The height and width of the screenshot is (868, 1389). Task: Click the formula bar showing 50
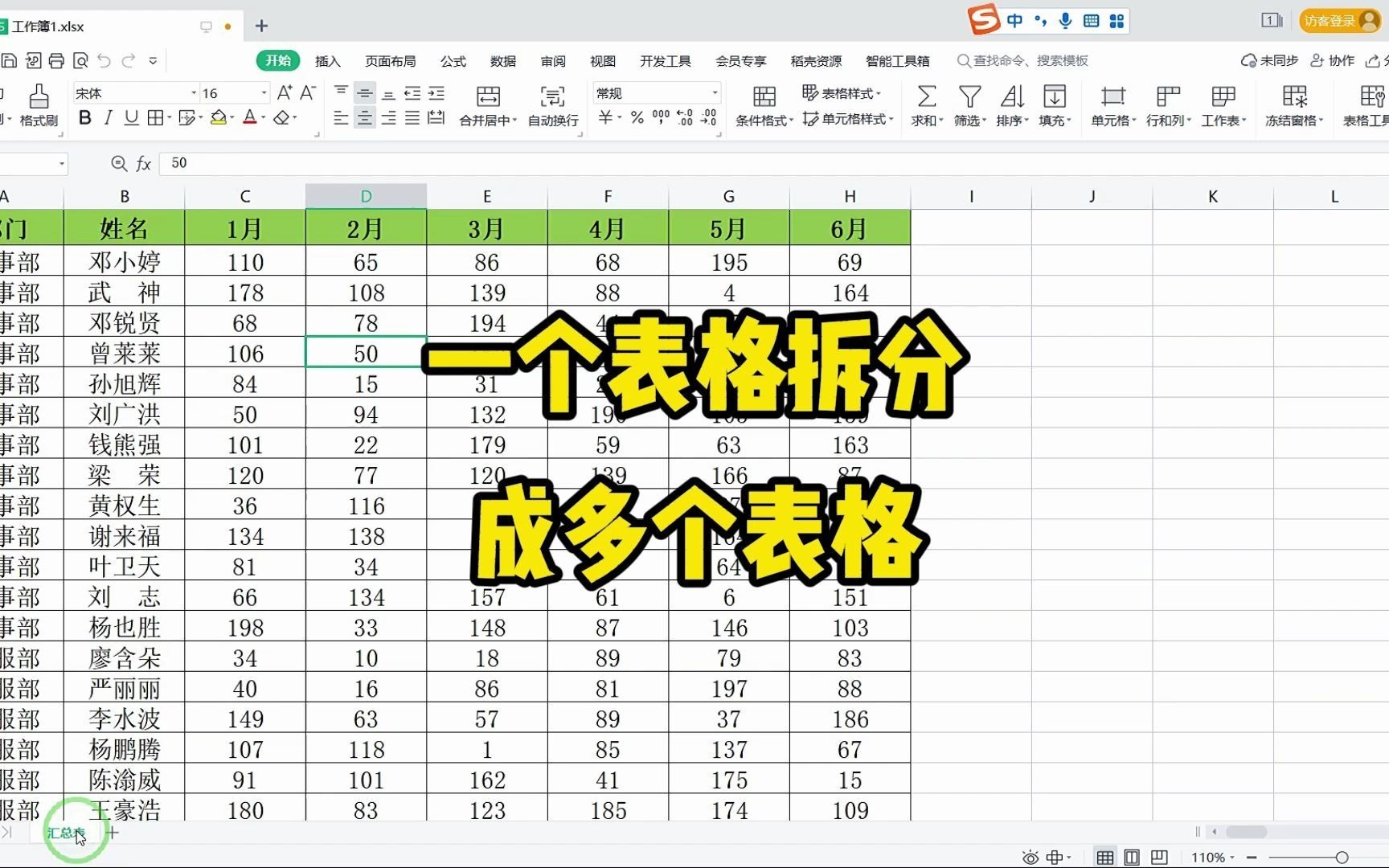[774, 163]
